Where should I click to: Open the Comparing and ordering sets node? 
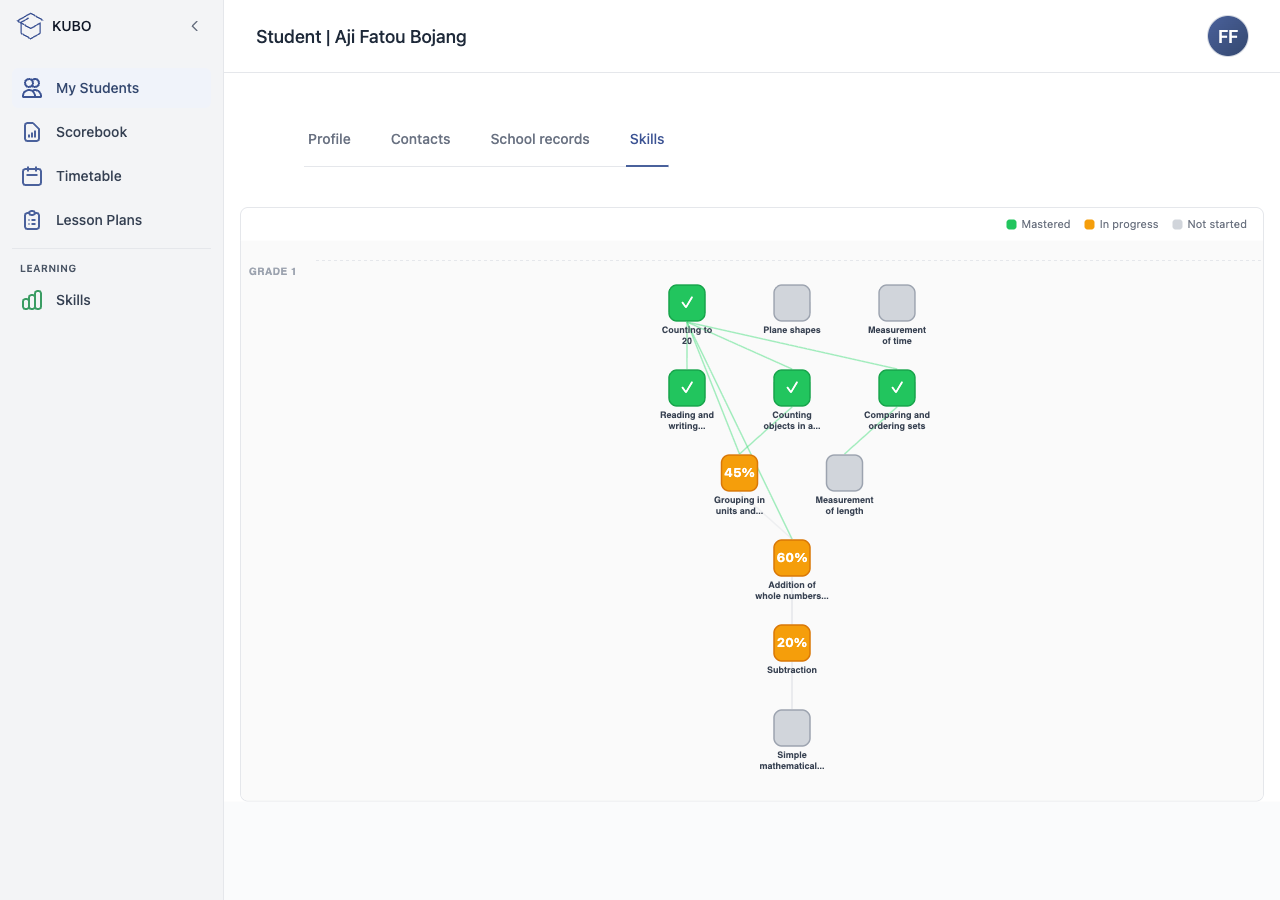click(x=897, y=388)
